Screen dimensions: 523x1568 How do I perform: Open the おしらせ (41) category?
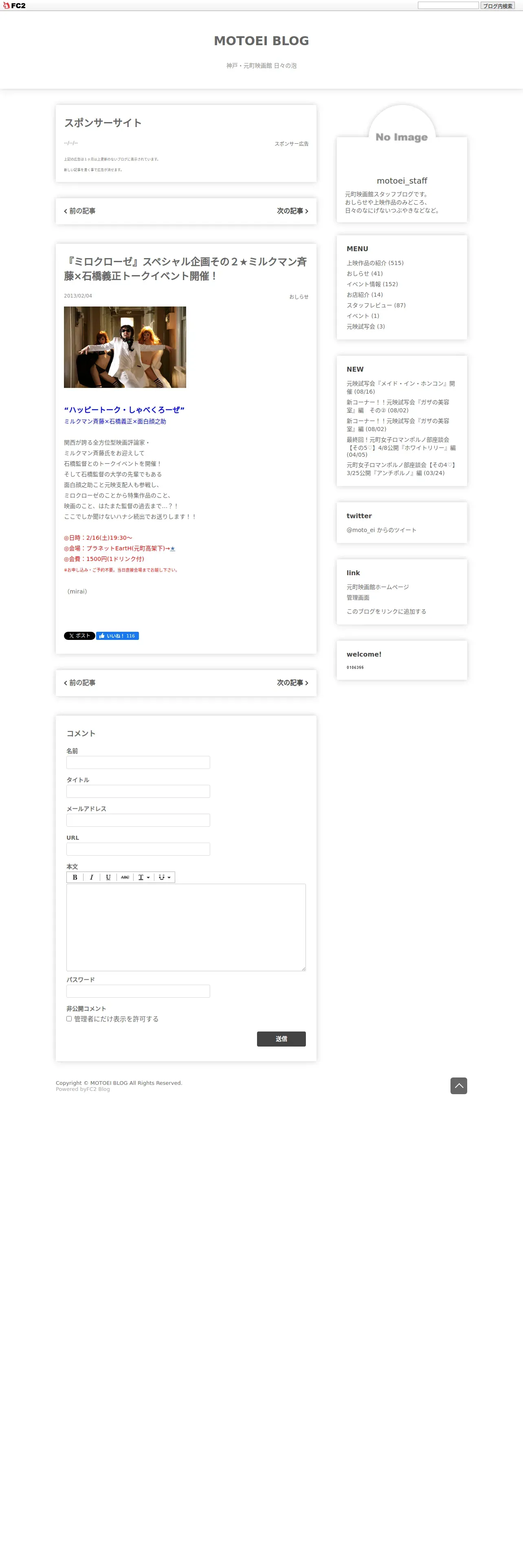pyautogui.click(x=365, y=273)
